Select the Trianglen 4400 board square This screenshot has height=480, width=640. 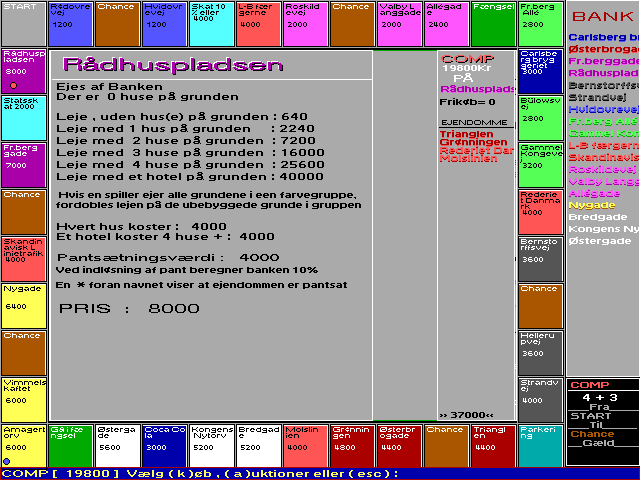(493, 446)
